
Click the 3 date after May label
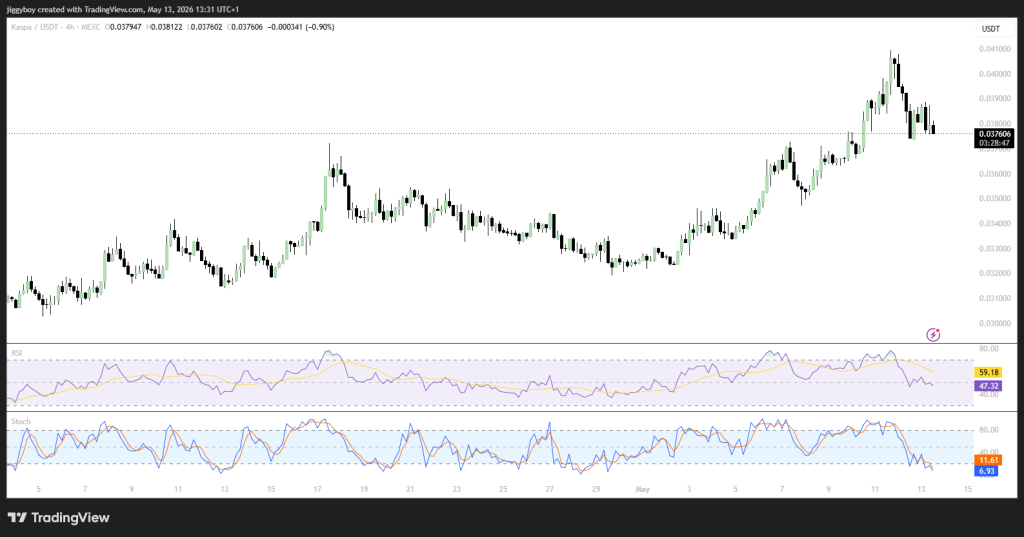pos(689,489)
